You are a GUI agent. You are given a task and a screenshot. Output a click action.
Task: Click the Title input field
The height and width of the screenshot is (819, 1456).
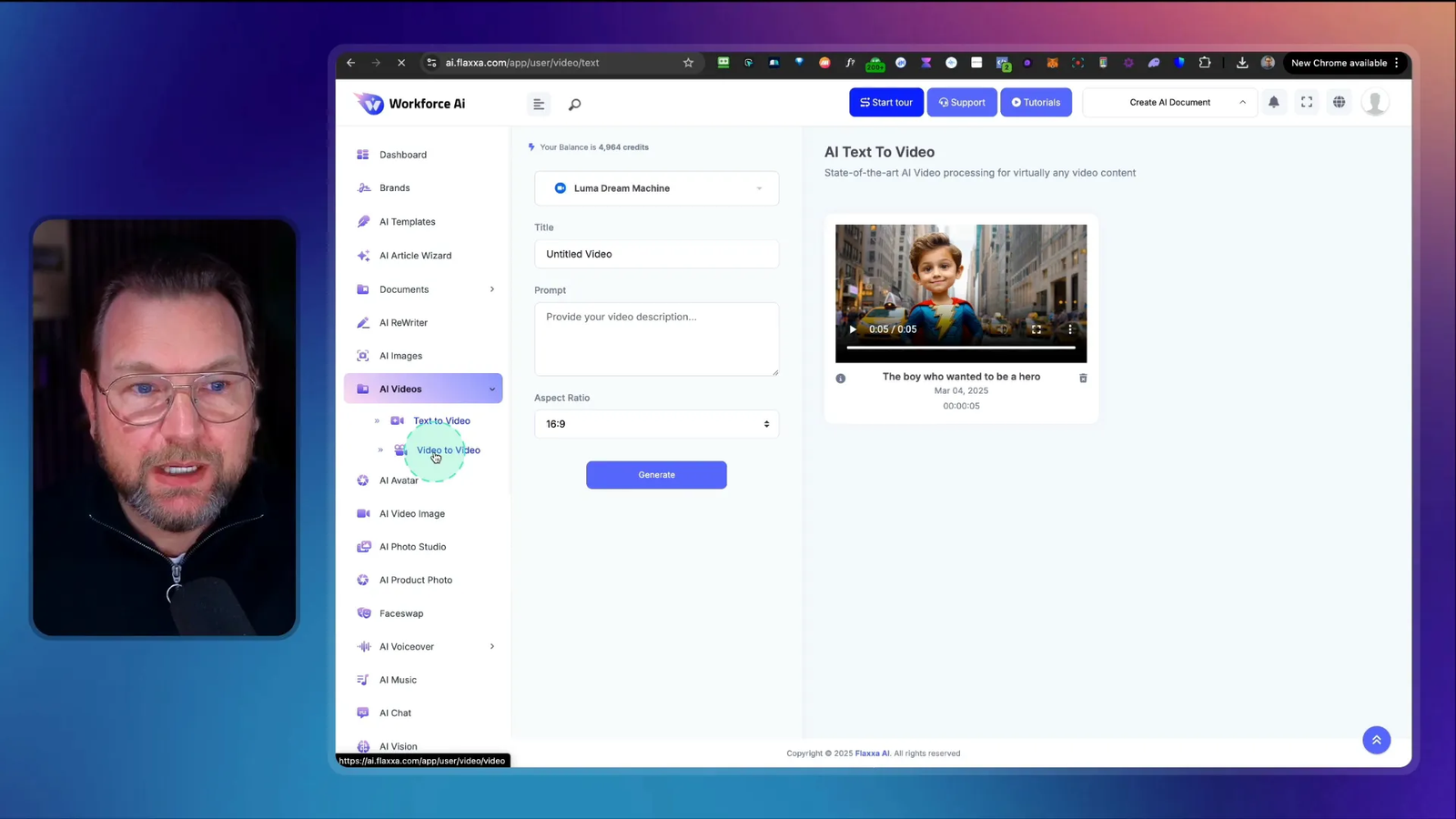[656, 254]
